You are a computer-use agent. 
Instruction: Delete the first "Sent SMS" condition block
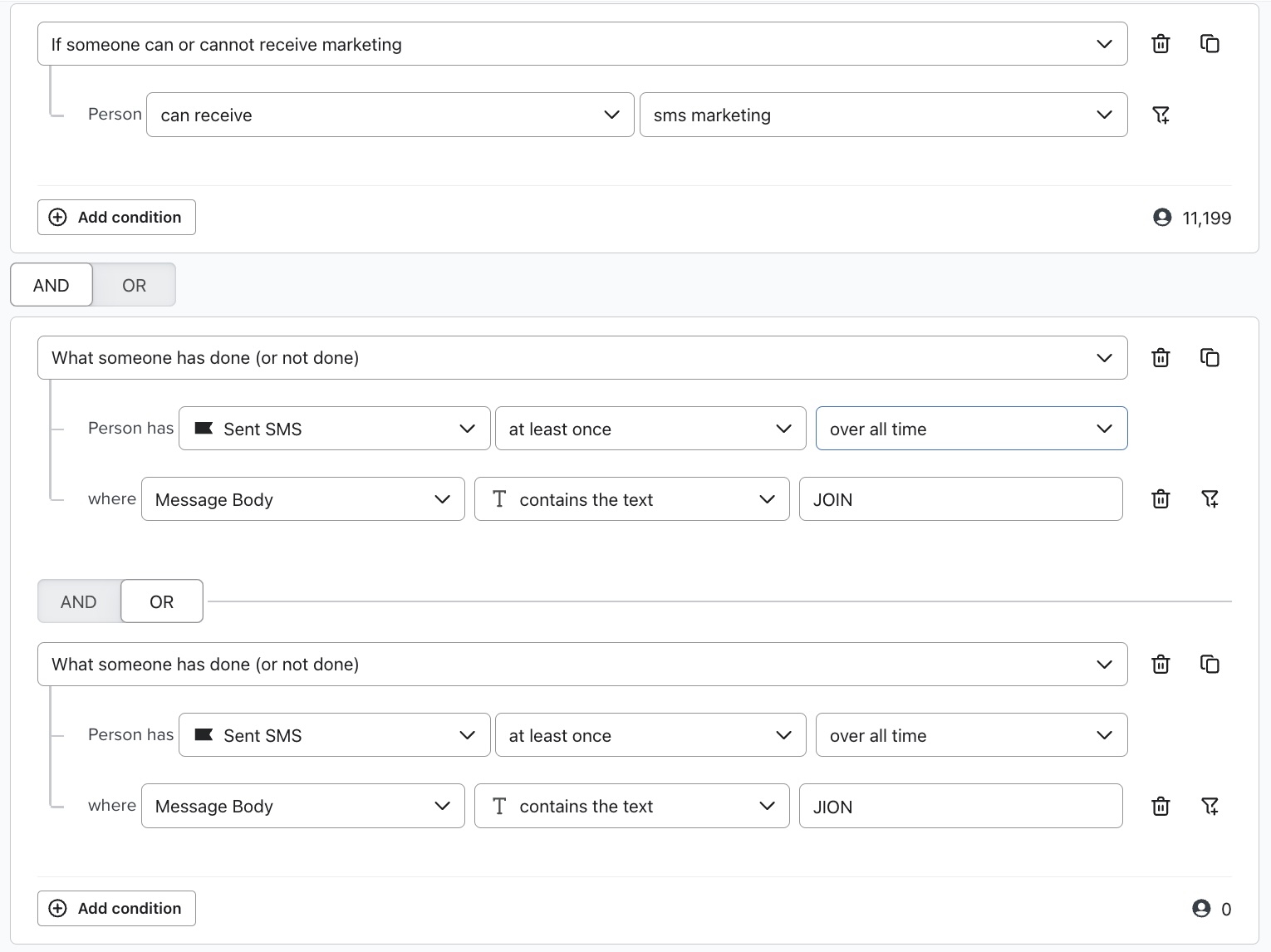click(1161, 357)
